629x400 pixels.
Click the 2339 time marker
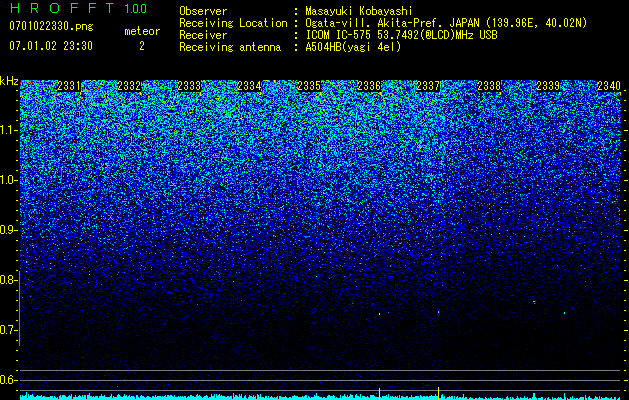coord(548,86)
